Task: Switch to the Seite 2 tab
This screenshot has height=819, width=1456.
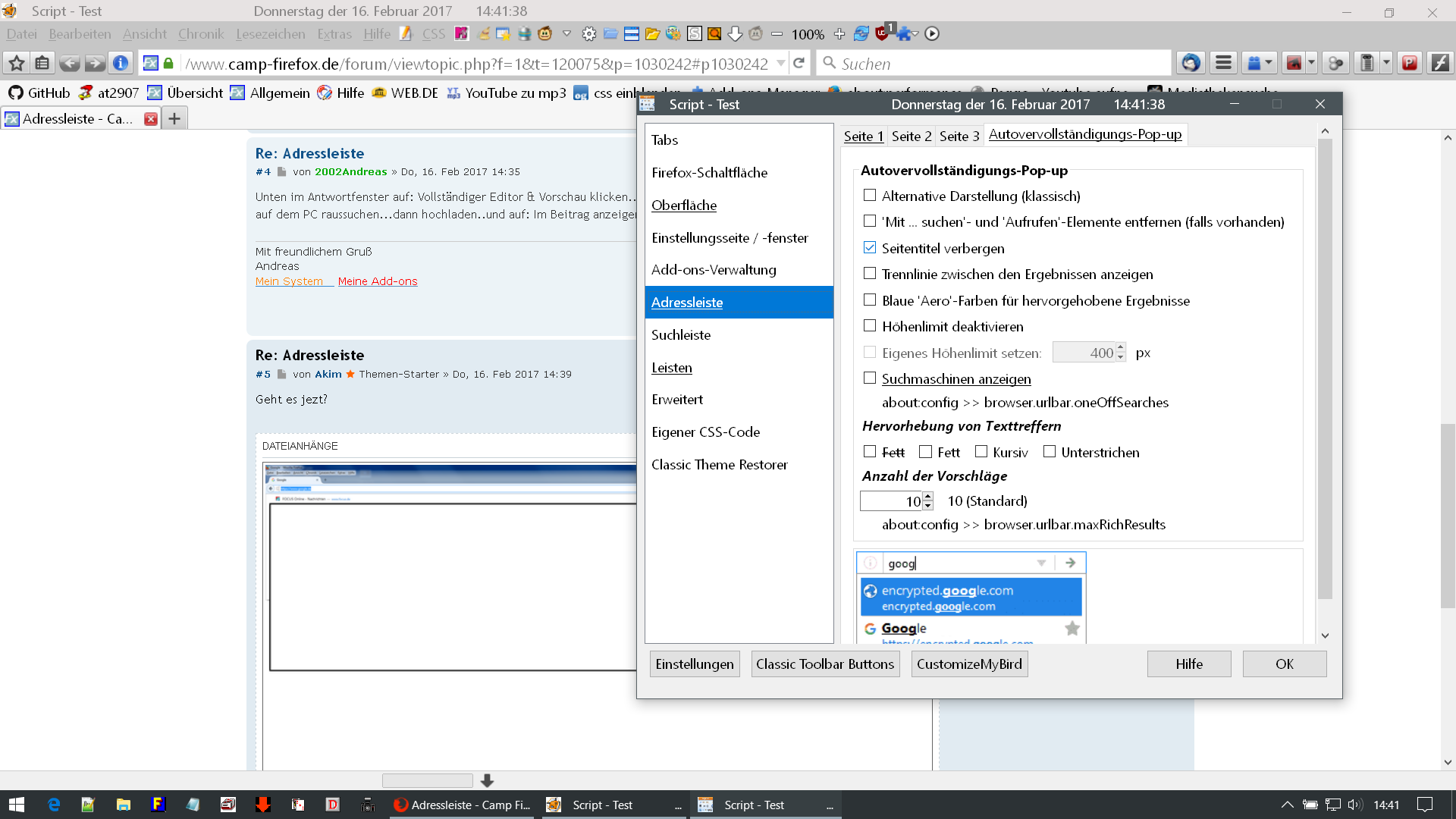Action: click(911, 136)
